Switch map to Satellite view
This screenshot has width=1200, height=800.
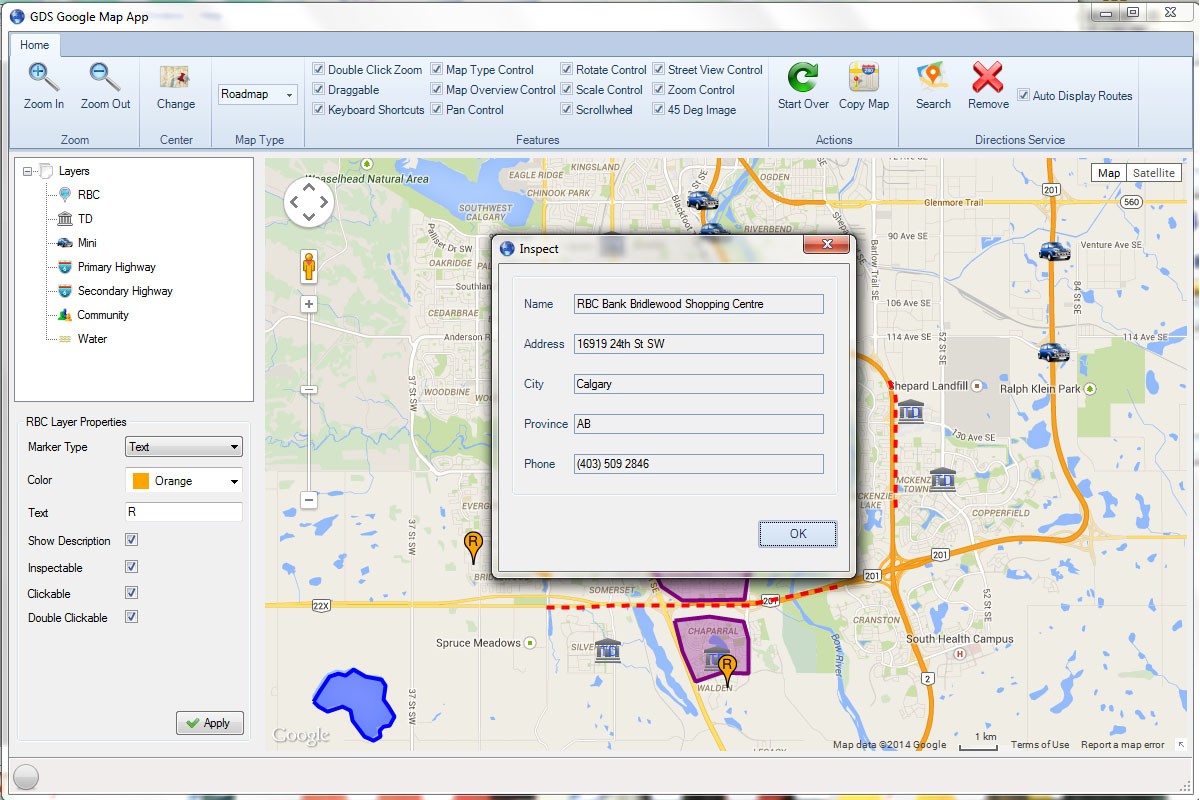click(1154, 173)
